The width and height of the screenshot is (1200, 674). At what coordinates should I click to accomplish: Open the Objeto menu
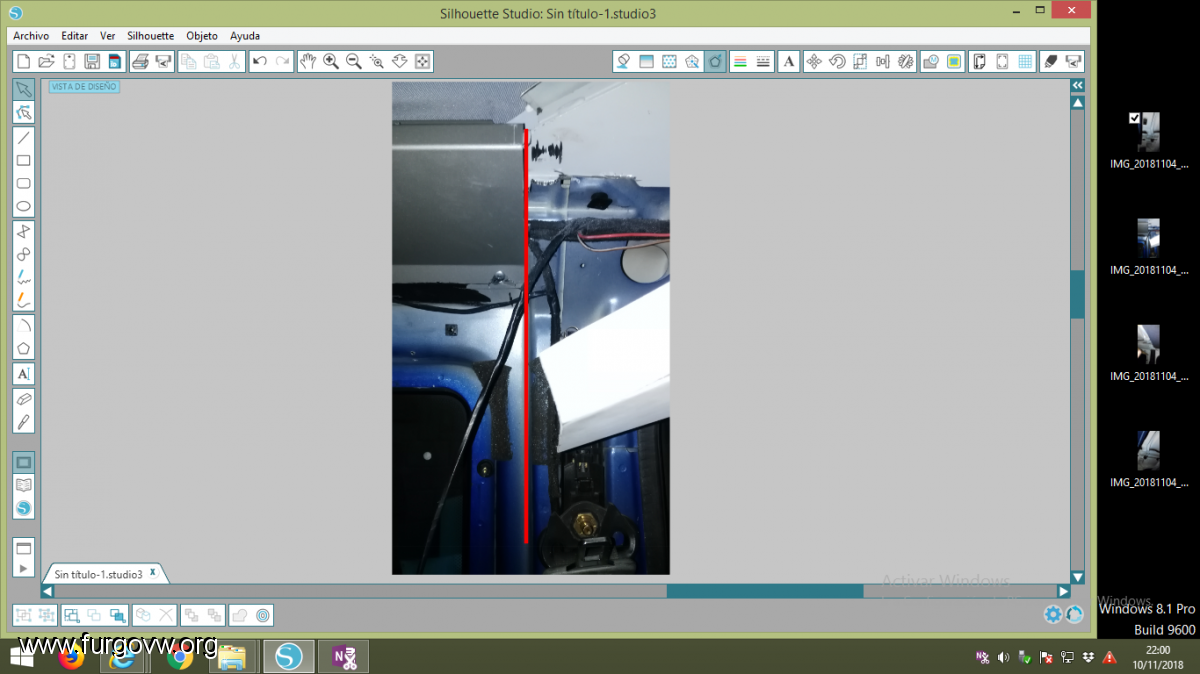pyautogui.click(x=201, y=35)
